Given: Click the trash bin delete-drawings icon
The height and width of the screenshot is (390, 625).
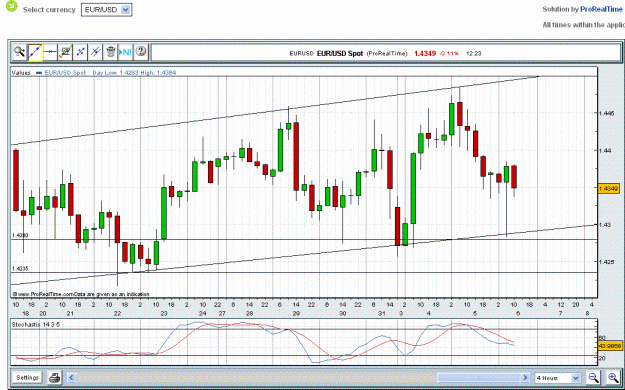Looking at the screenshot, I should pyautogui.click(x=111, y=52).
